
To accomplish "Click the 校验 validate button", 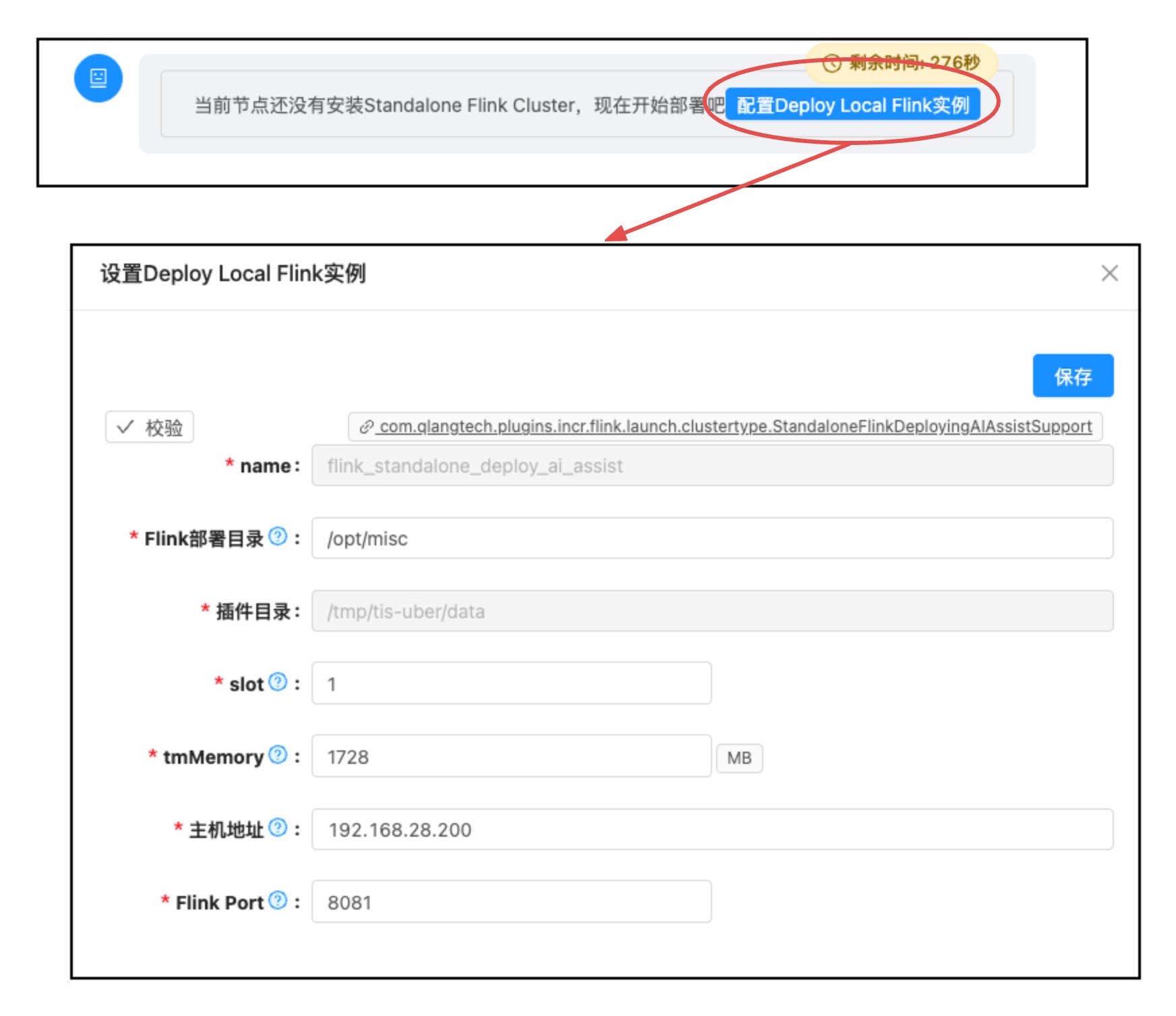I will [150, 427].
